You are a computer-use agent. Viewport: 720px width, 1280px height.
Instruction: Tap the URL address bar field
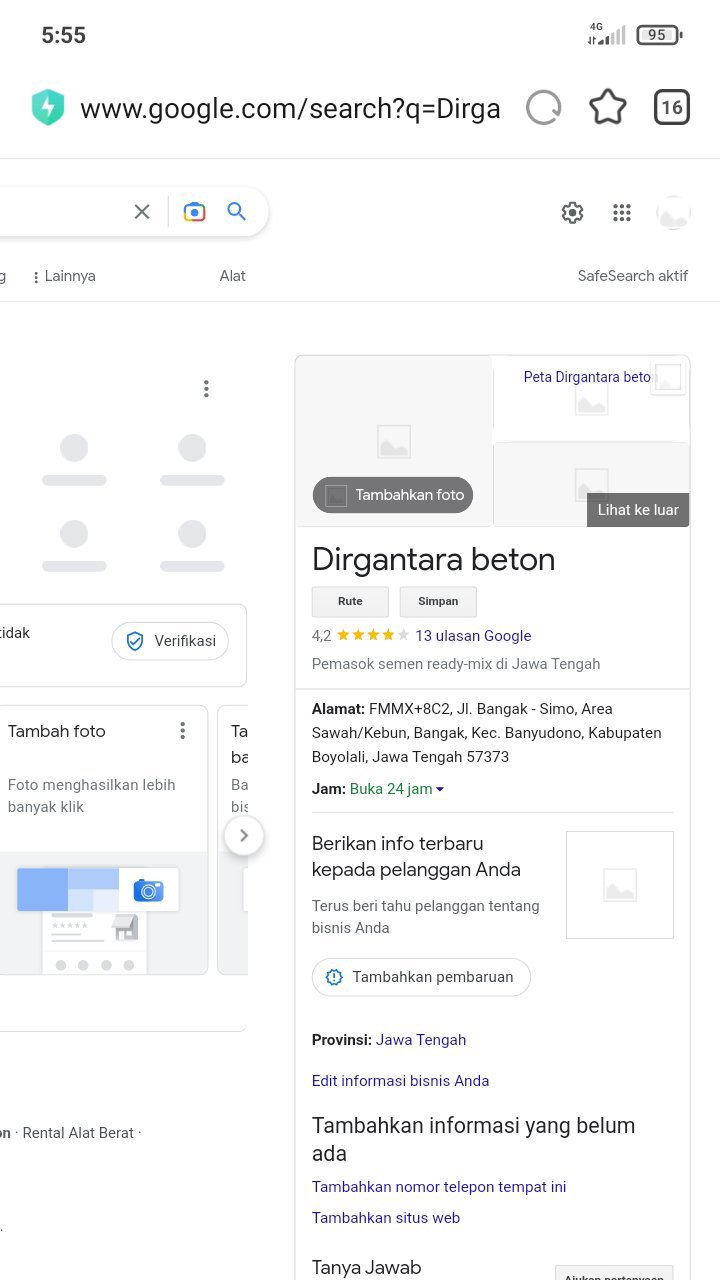coord(290,108)
